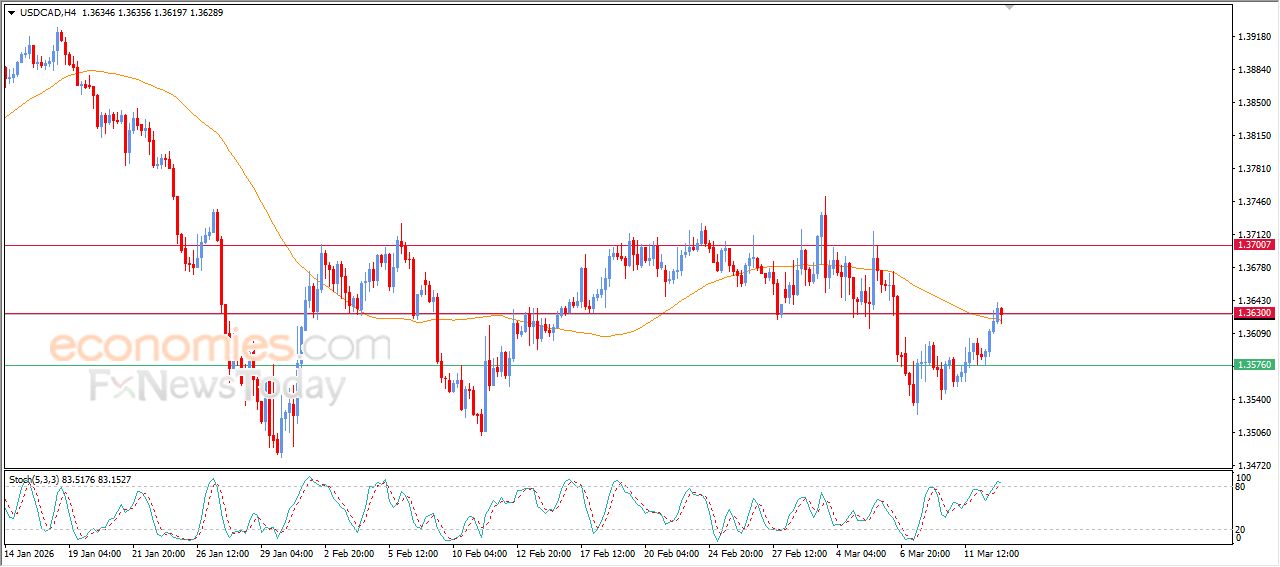
Task: Click the 1.37810 price axis label
Action: (x=1254, y=168)
